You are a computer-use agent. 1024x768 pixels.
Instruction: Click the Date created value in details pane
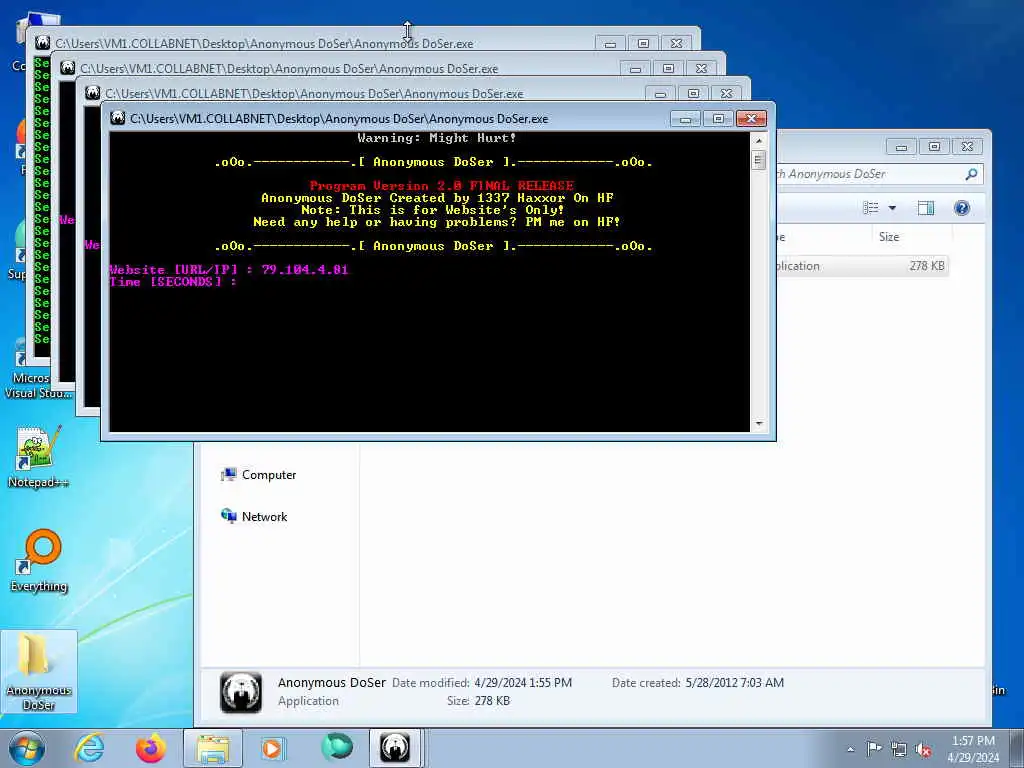(734, 682)
